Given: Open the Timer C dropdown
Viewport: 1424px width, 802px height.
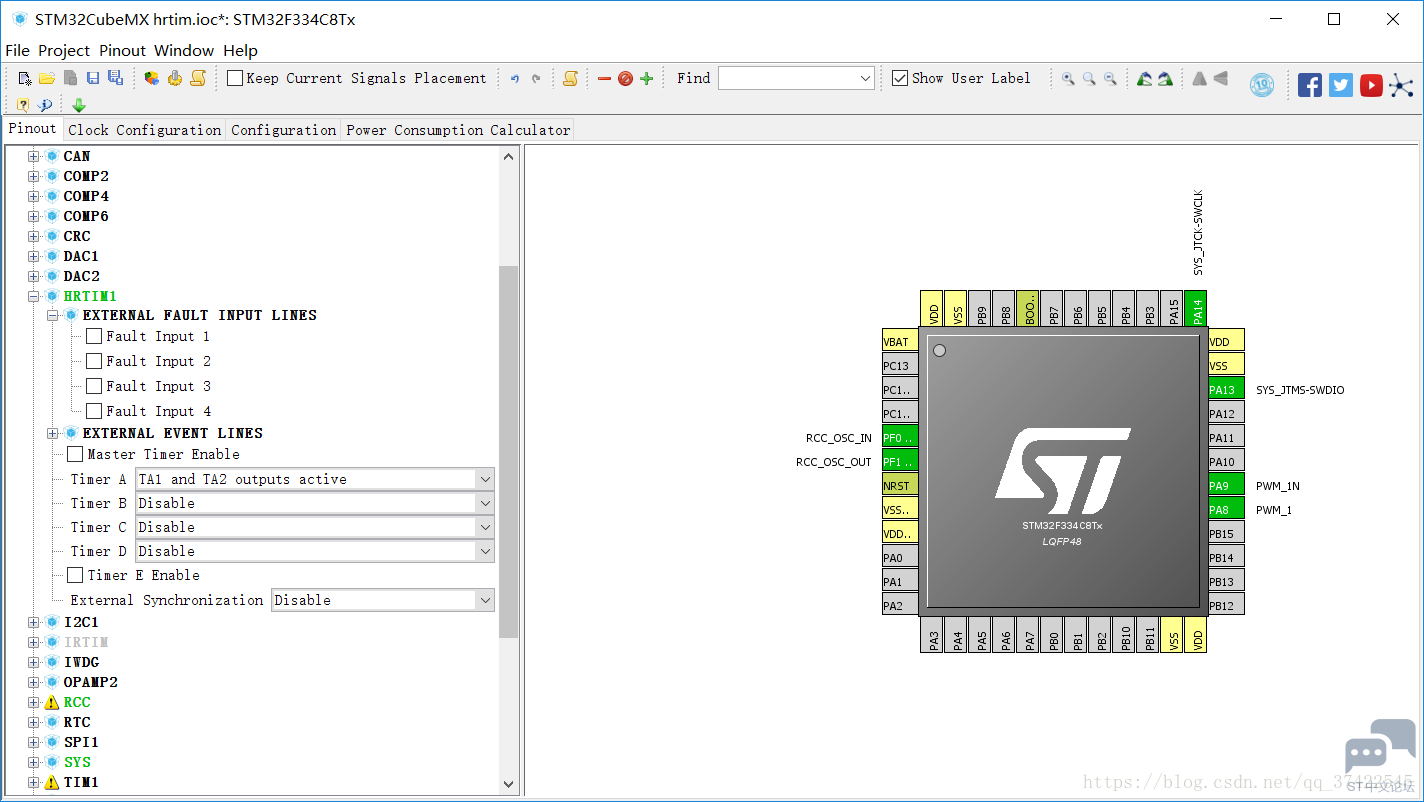Looking at the screenshot, I should (x=315, y=527).
